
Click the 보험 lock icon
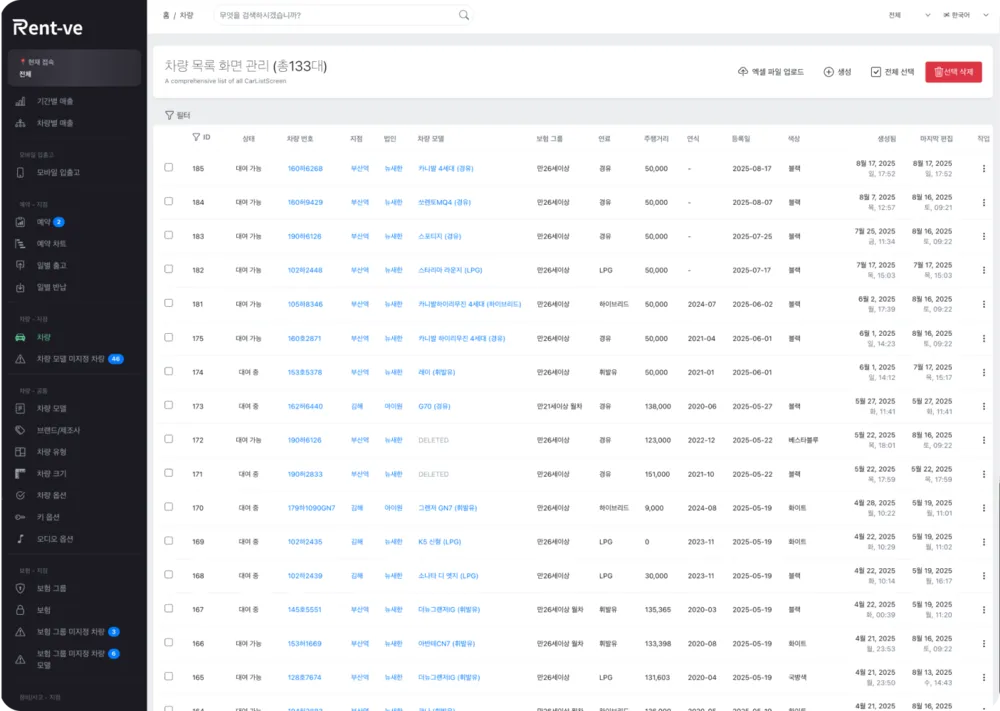(20, 610)
